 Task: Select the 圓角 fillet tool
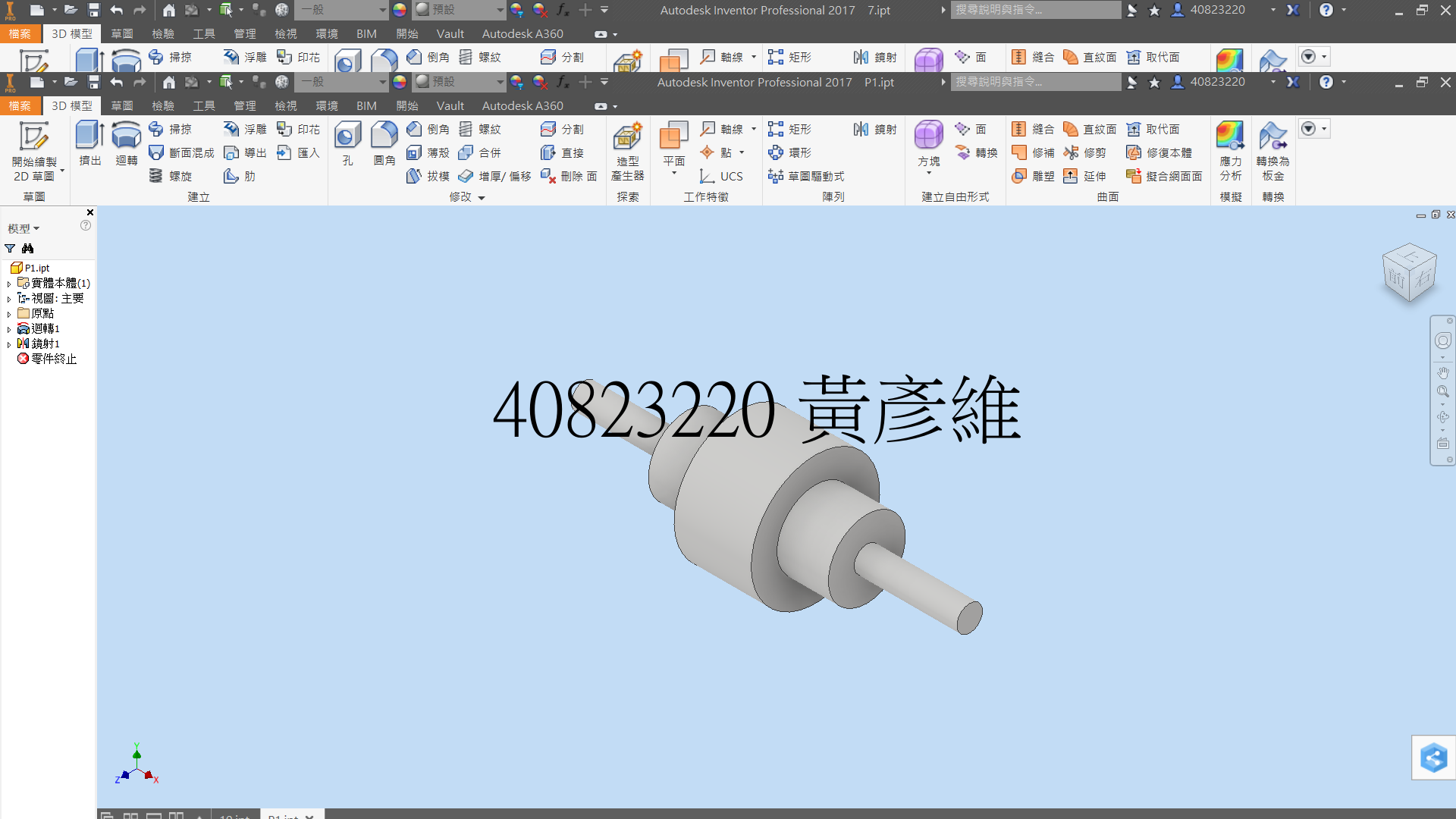tap(384, 143)
